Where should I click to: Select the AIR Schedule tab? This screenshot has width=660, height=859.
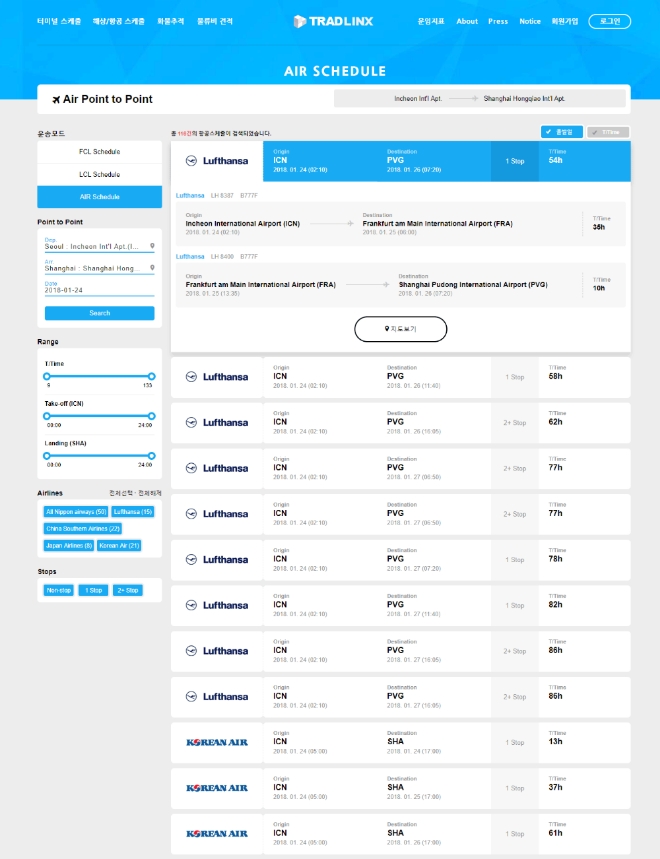(x=99, y=197)
